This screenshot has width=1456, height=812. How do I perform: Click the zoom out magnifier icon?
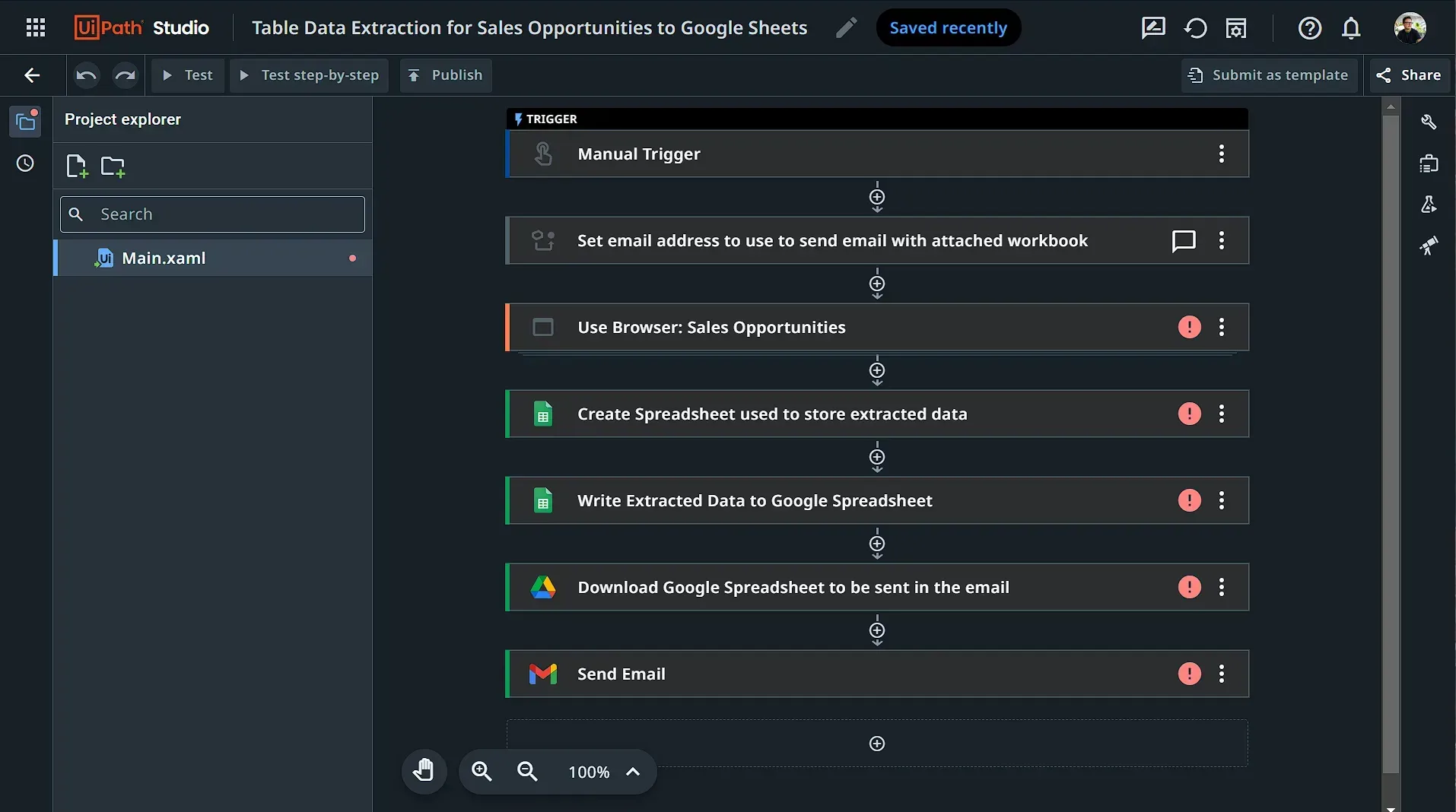527,772
